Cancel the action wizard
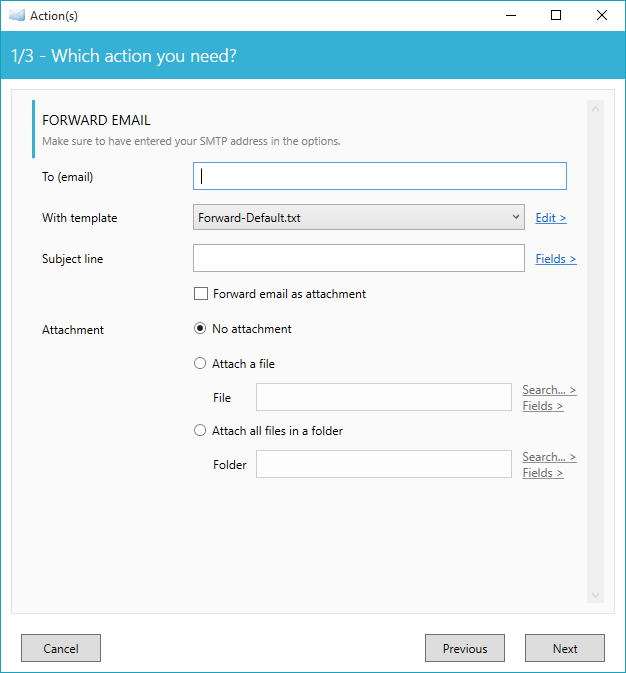This screenshot has width=626, height=673. point(61,648)
